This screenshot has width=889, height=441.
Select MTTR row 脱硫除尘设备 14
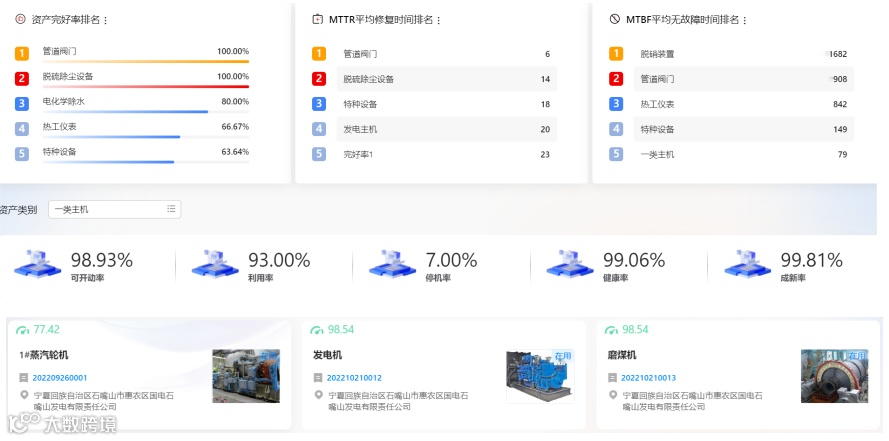(447, 79)
